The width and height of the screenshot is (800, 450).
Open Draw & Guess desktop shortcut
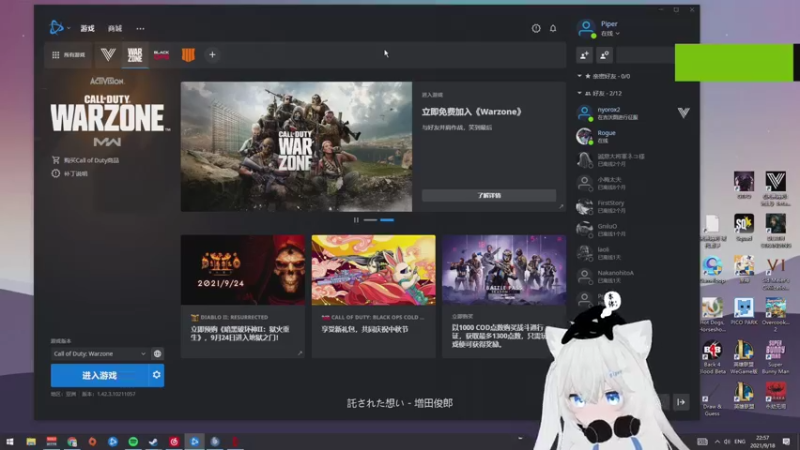pyautogui.click(x=712, y=401)
